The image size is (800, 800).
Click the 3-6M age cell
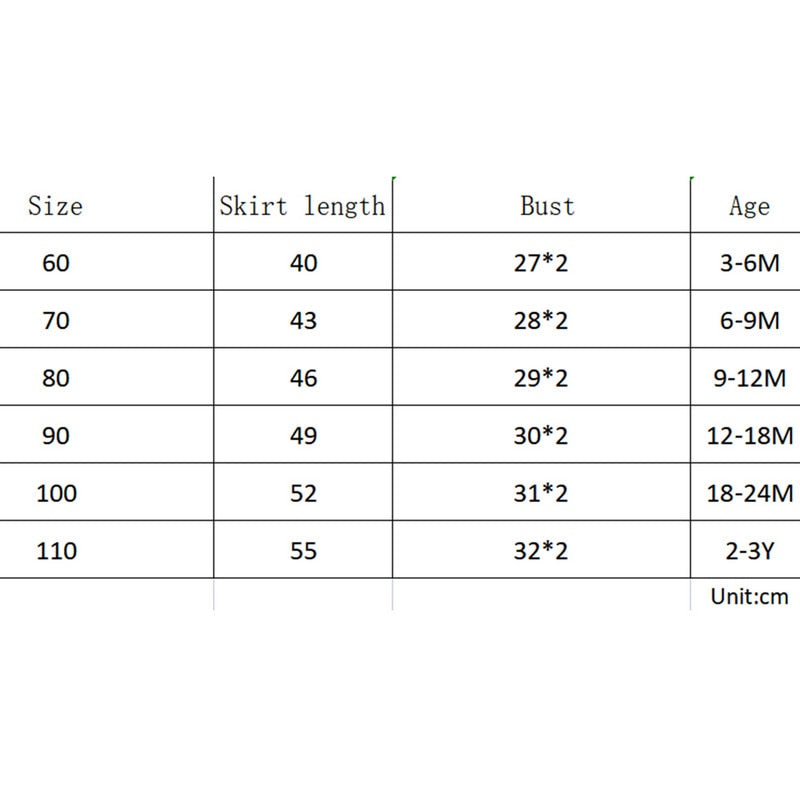point(749,264)
